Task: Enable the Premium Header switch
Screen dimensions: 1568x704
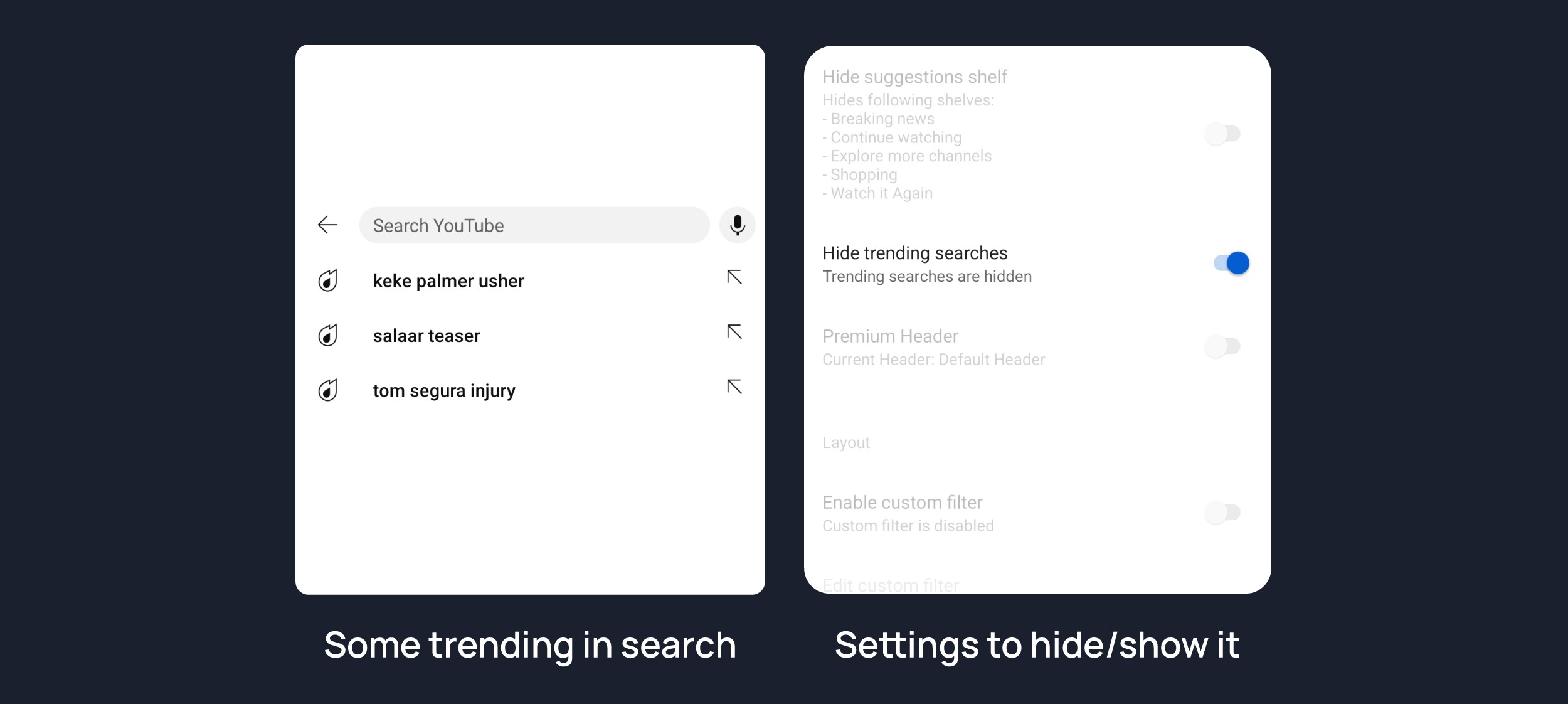Action: [x=1222, y=346]
